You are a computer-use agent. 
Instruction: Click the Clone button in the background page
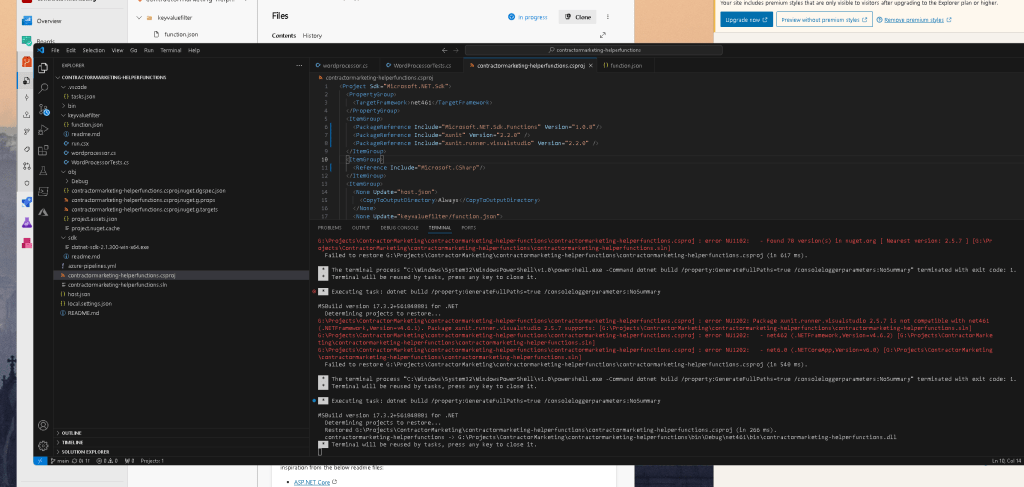click(577, 17)
